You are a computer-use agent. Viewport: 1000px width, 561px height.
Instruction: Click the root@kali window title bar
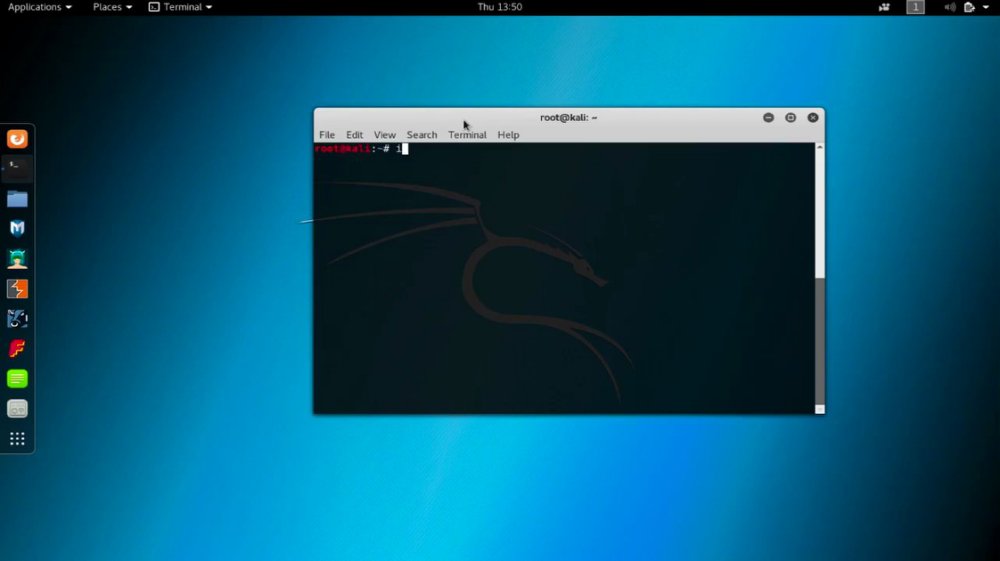tap(568, 117)
